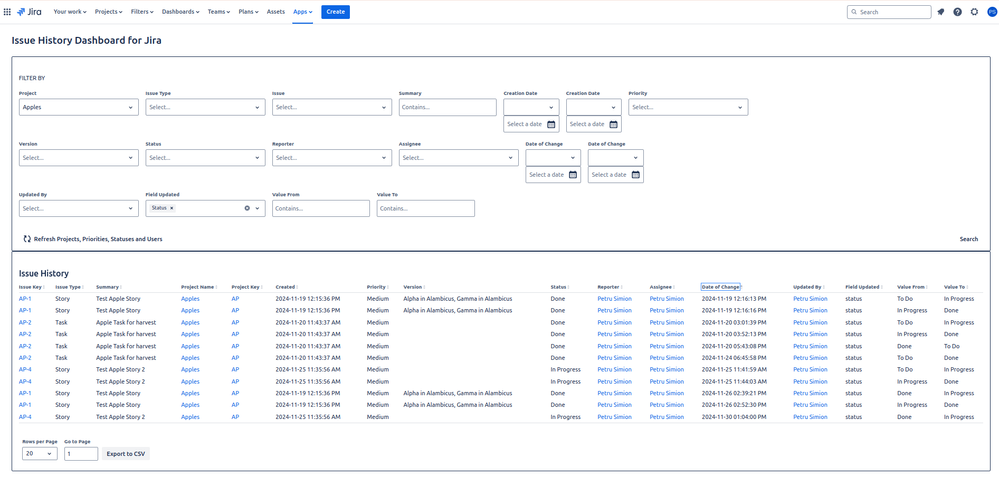999x487 pixels.
Task: Sort by Reporter column header
Action: pyautogui.click(x=609, y=287)
